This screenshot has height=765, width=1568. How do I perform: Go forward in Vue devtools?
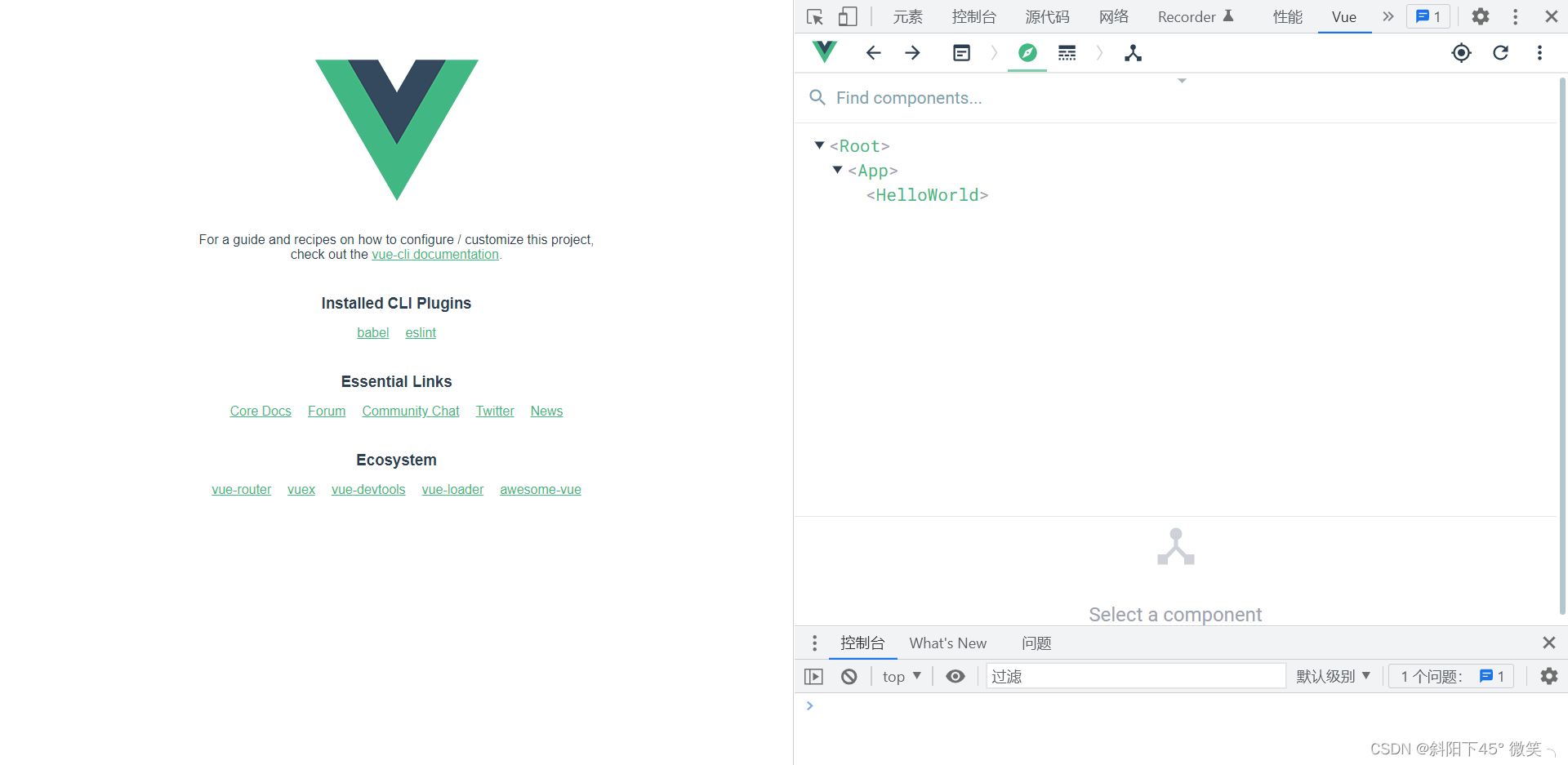point(912,53)
